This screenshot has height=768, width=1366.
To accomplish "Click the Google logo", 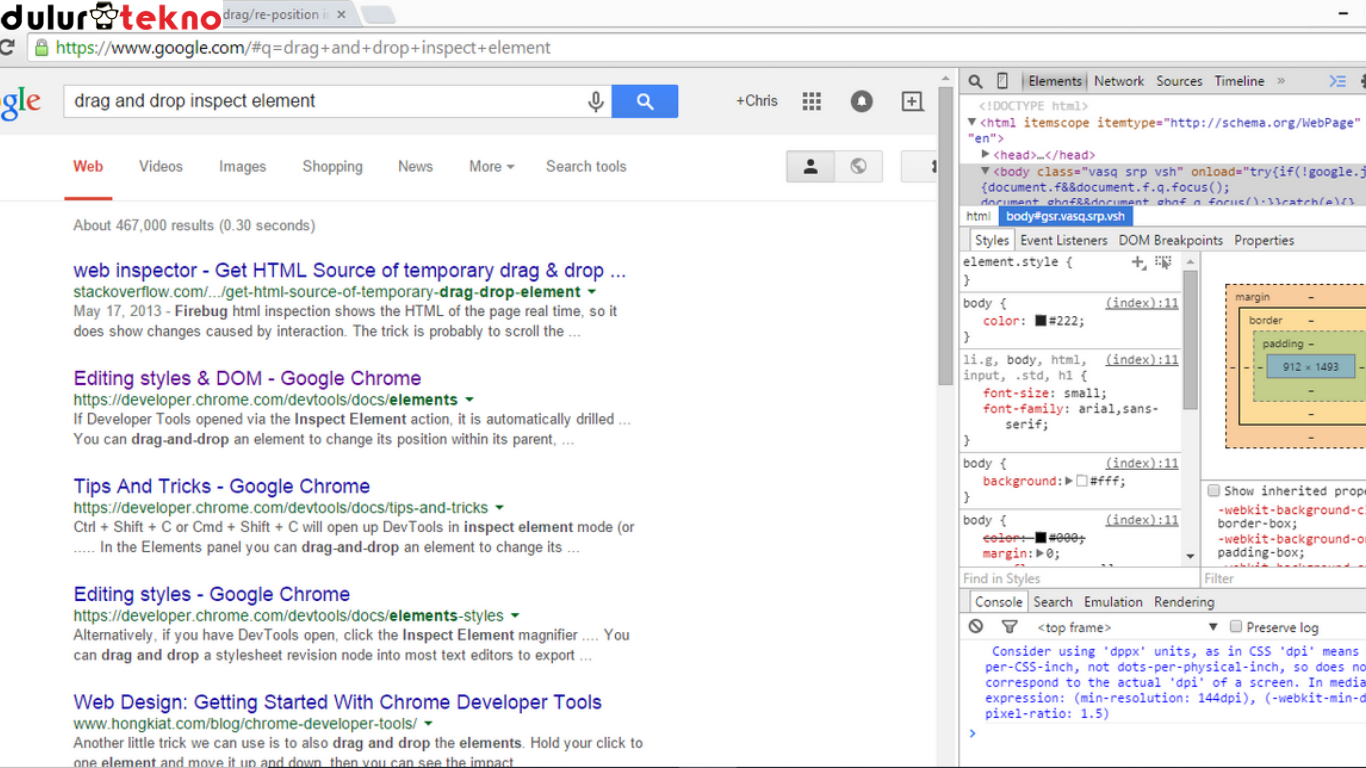I will [x=20, y=103].
